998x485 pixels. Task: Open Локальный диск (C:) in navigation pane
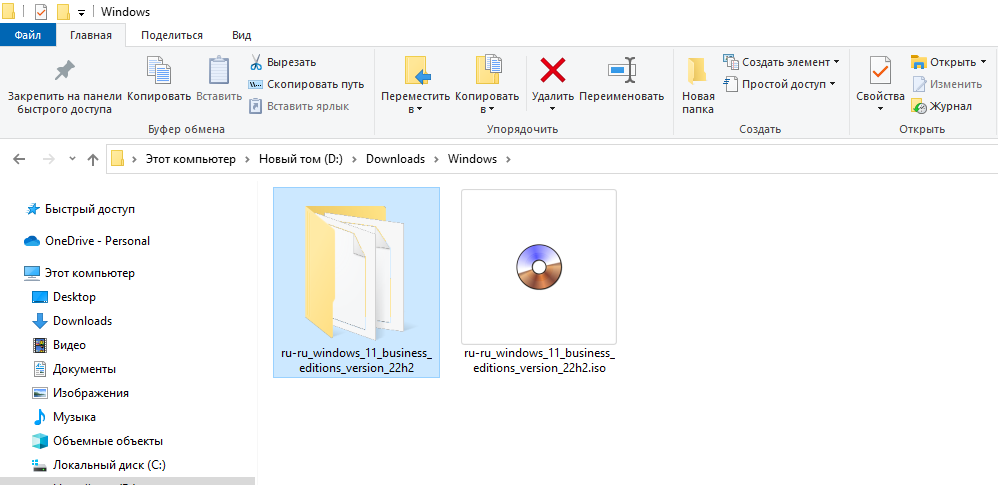(x=109, y=465)
